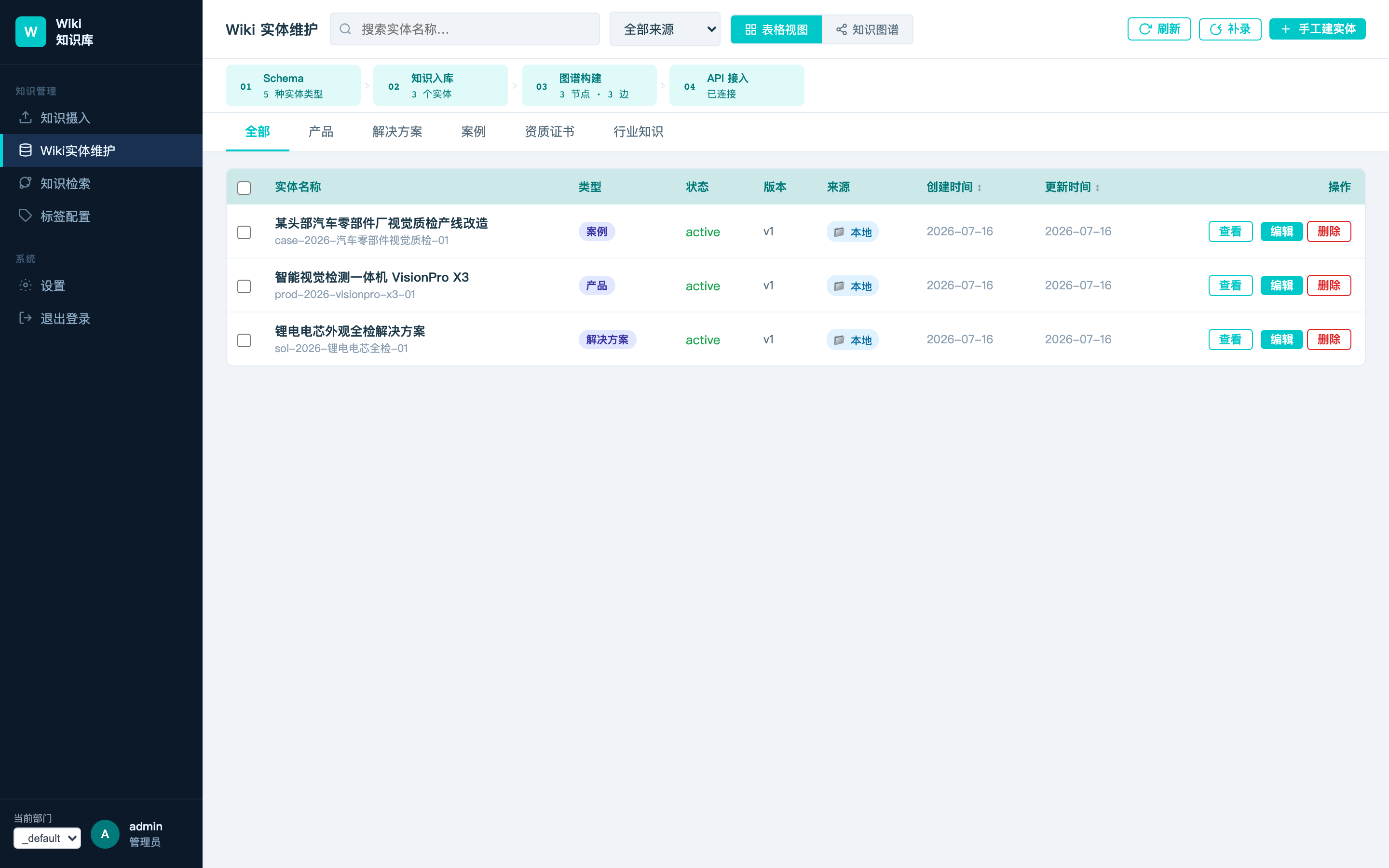1389x868 pixels.
Task: Click the 产品 type badge
Action: pos(597,285)
